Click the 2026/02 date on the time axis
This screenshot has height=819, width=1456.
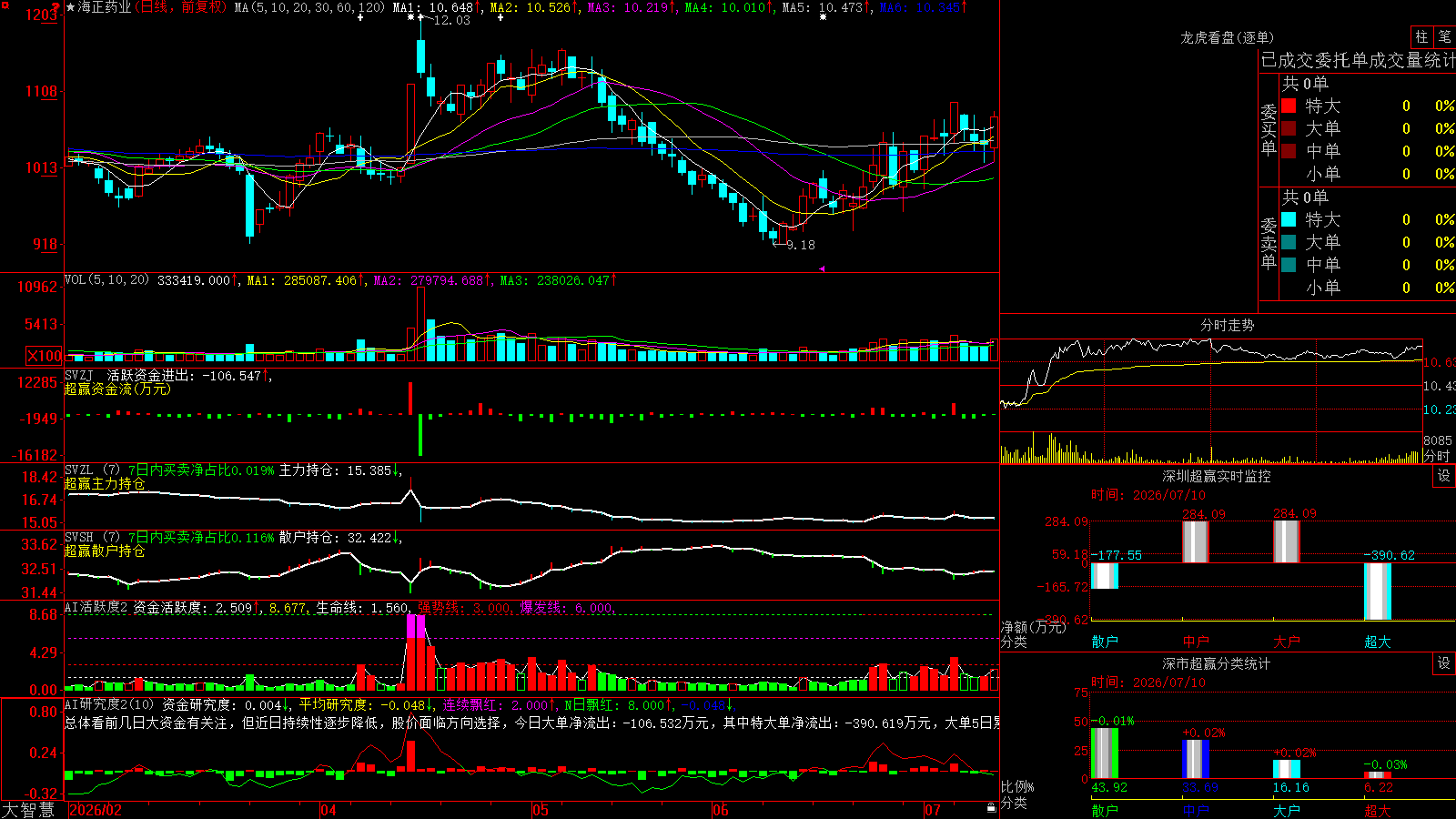[x=96, y=810]
